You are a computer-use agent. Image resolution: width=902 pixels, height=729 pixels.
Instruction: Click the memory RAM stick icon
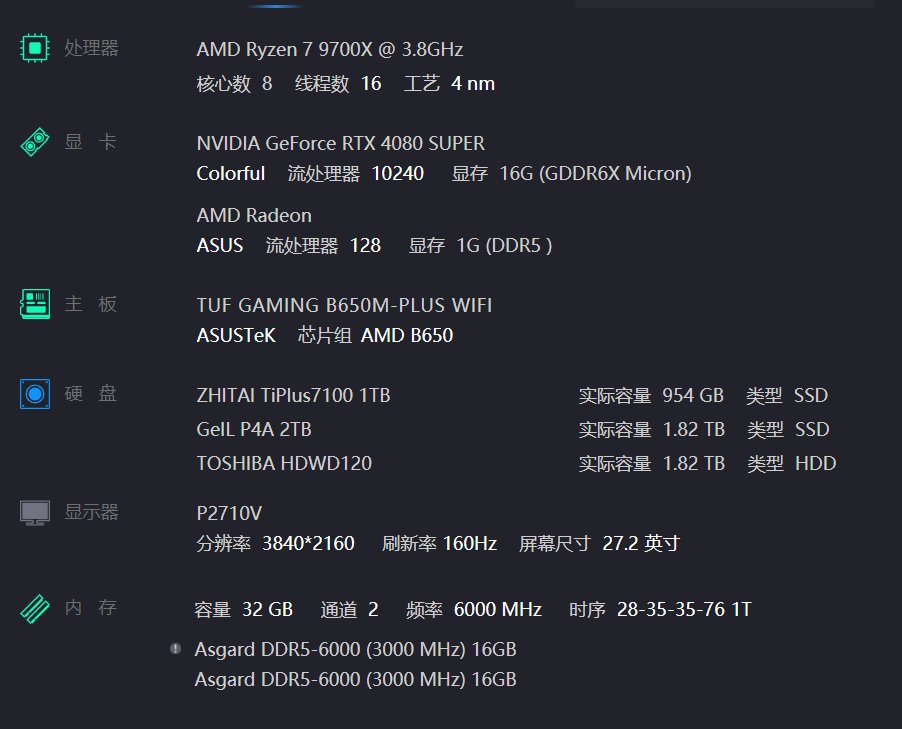point(35,609)
